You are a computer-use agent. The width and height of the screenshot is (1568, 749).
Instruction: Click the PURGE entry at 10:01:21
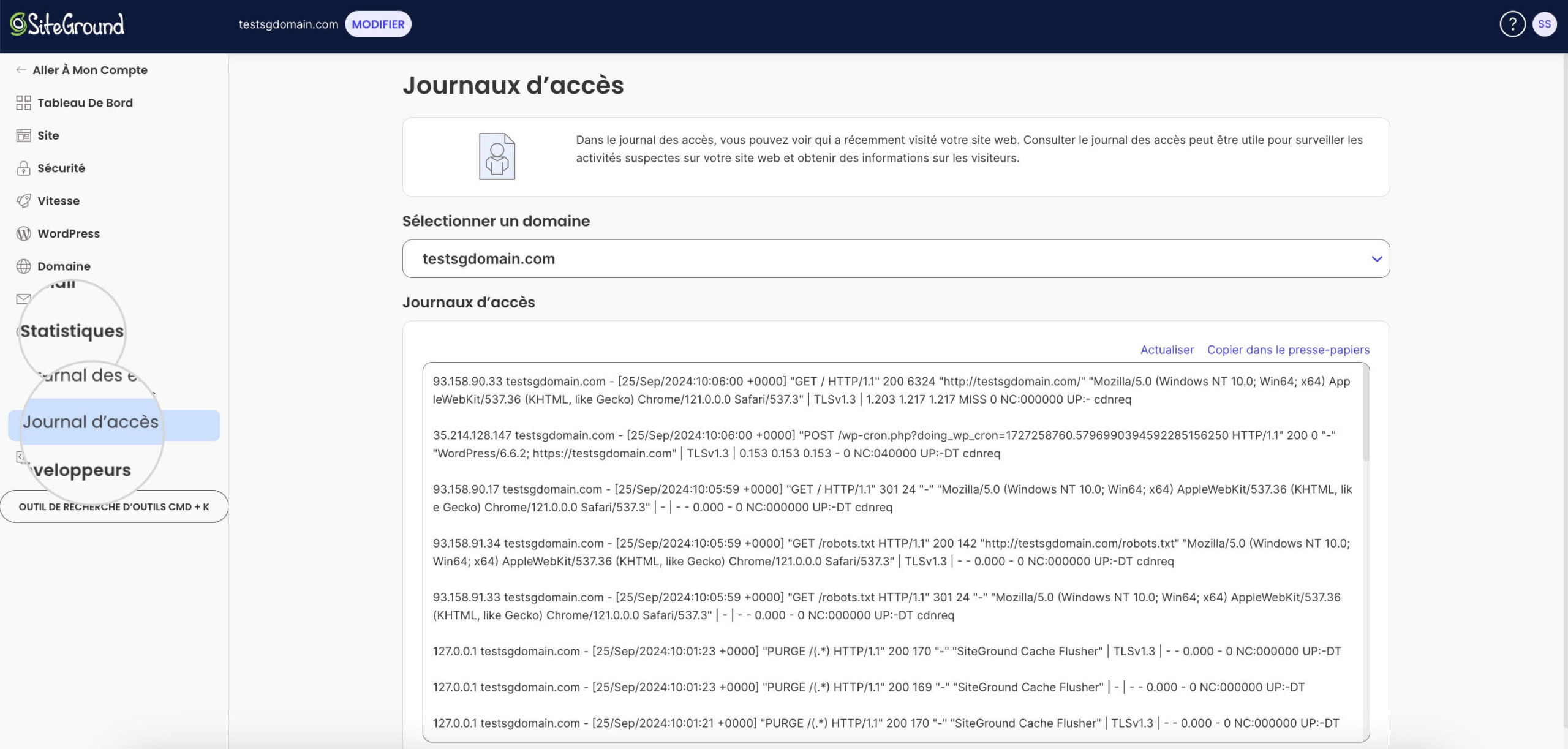point(886,723)
